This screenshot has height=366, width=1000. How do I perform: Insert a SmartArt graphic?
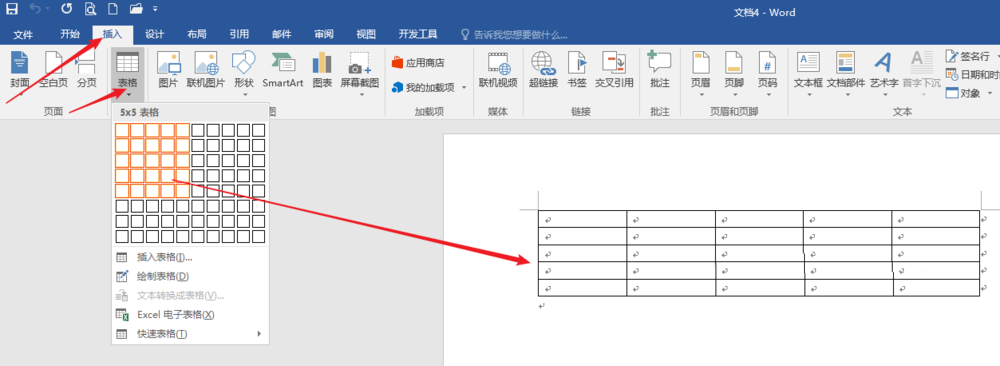pos(283,71)
